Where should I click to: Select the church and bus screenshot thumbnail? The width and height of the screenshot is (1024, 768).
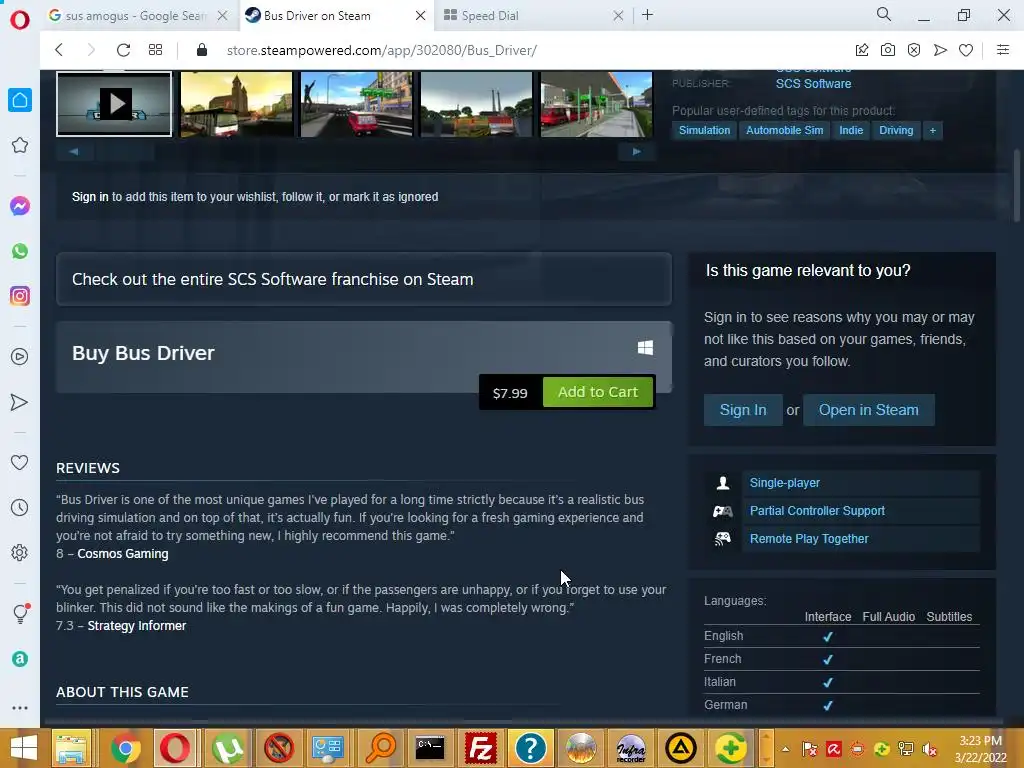pos(236,104)
